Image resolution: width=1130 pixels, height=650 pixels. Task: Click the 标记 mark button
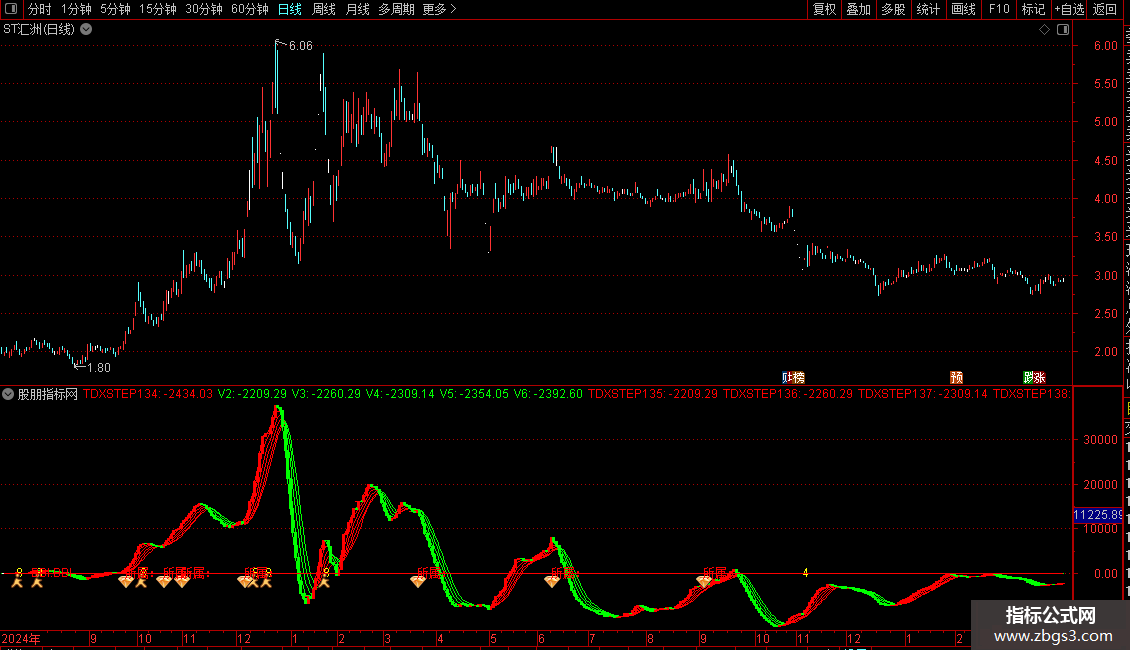(x=1033, y=9)
